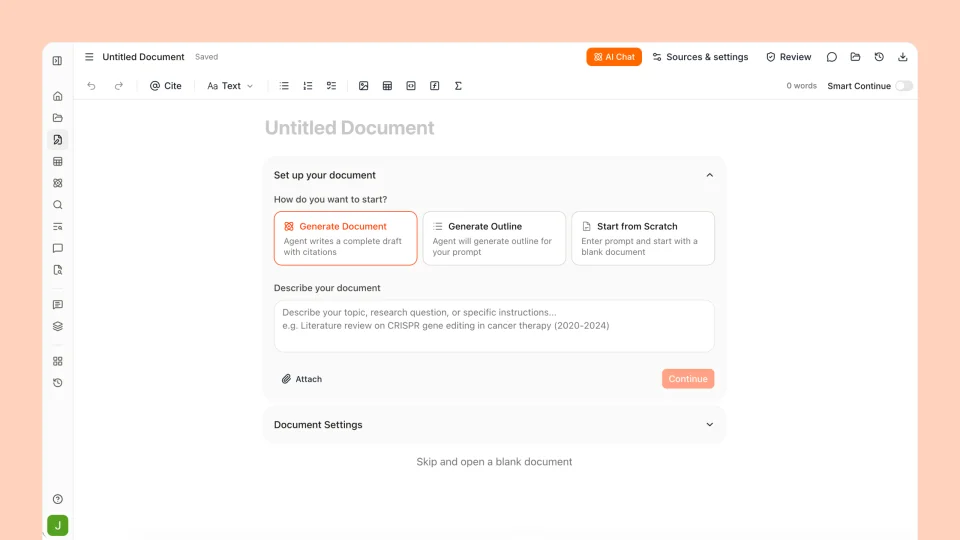
Task: Click the Untitled Document name in header
Action: [x=143, y=57]
